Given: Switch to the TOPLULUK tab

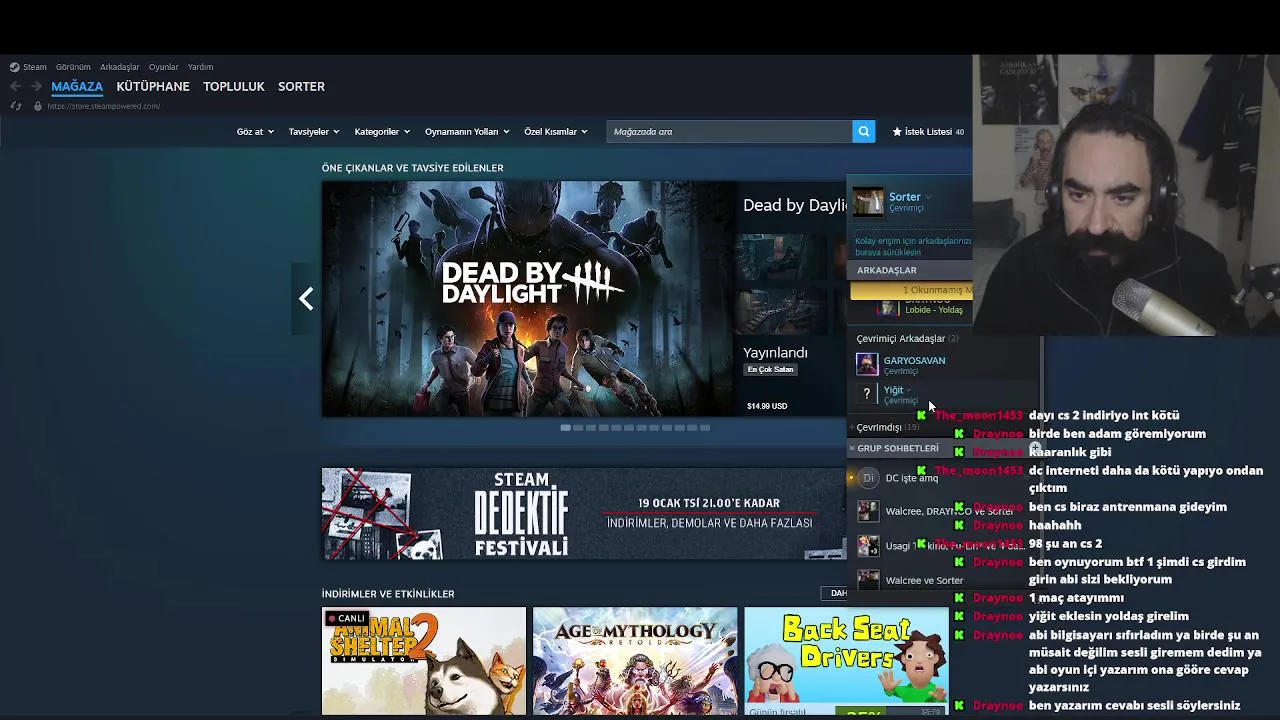Looking at the screenshot, I should 234,87.
